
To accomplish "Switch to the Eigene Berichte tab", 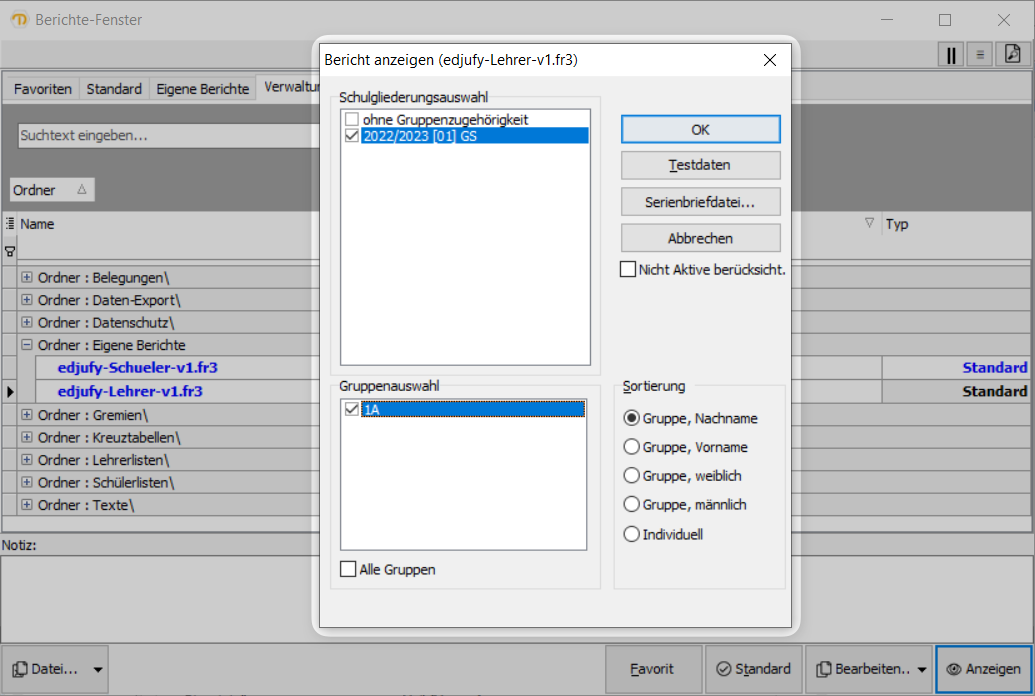I will tap(202, 89).
